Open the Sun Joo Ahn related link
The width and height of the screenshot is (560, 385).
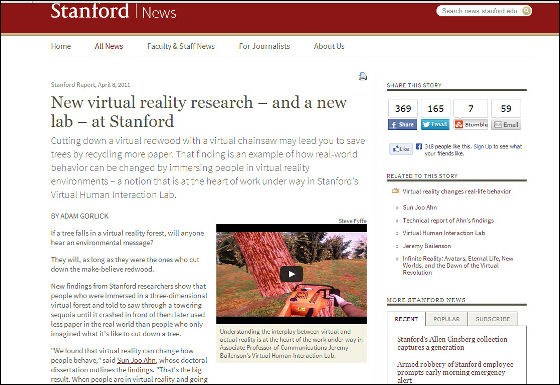(420, 208)
